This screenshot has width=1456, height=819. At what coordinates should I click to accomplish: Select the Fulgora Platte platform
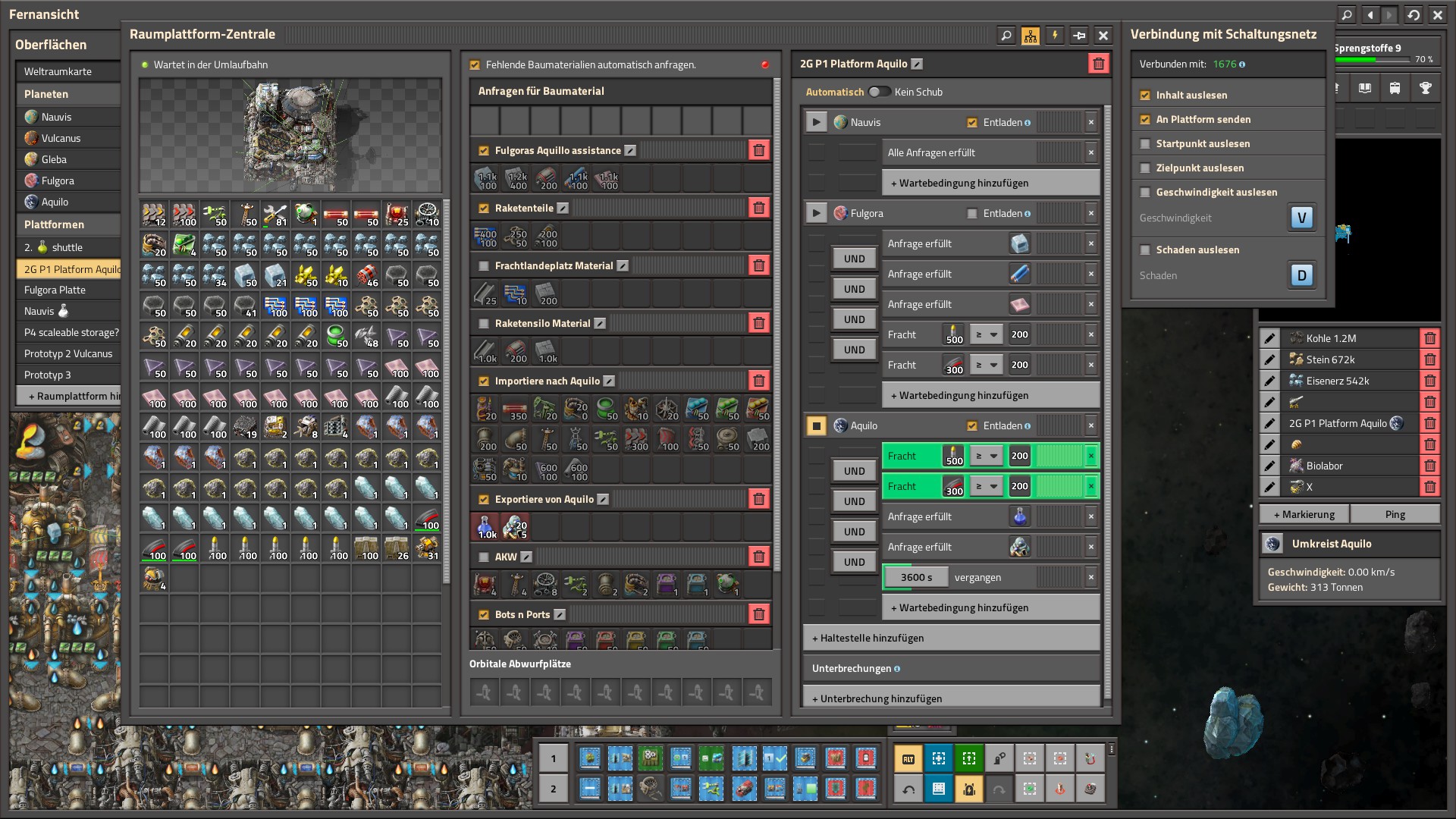pos(68,290)
